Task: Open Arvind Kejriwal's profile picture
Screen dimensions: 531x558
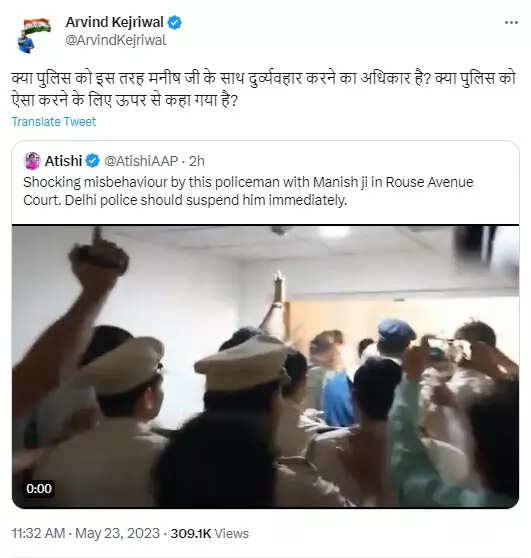Action: pyautogui.click(x=34, y=35)
